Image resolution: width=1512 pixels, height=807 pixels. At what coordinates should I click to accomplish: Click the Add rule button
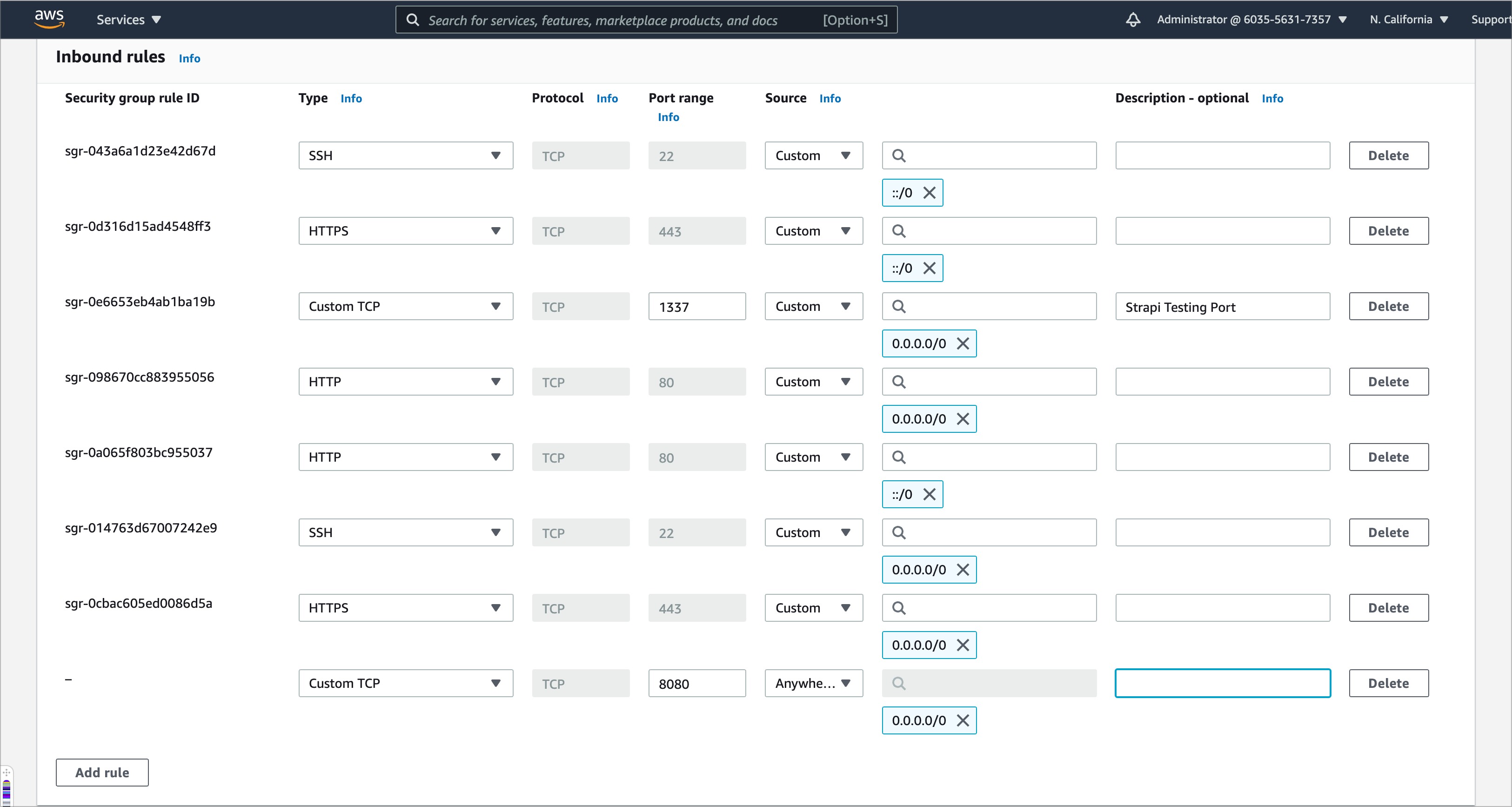point(102,772)
